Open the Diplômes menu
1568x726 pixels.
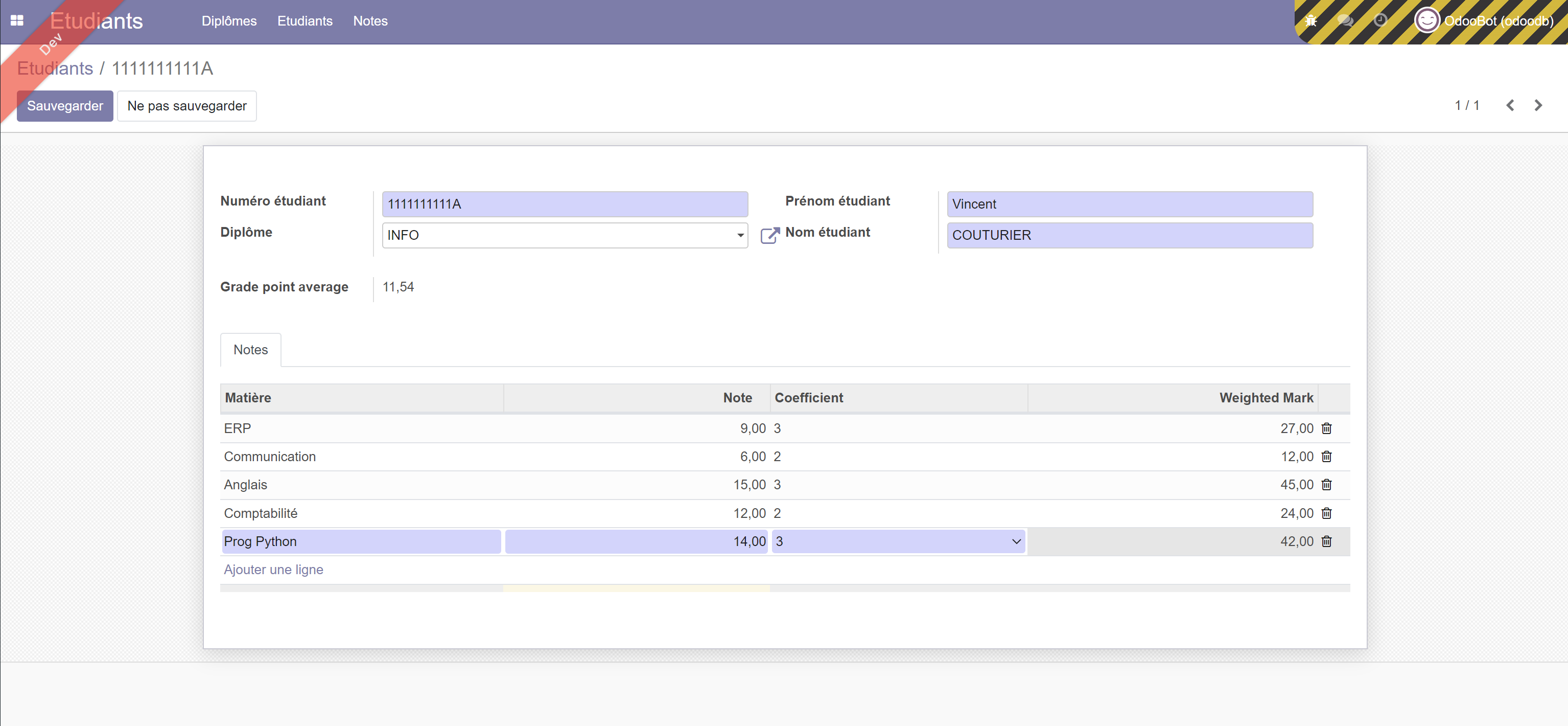pos(229,21)
